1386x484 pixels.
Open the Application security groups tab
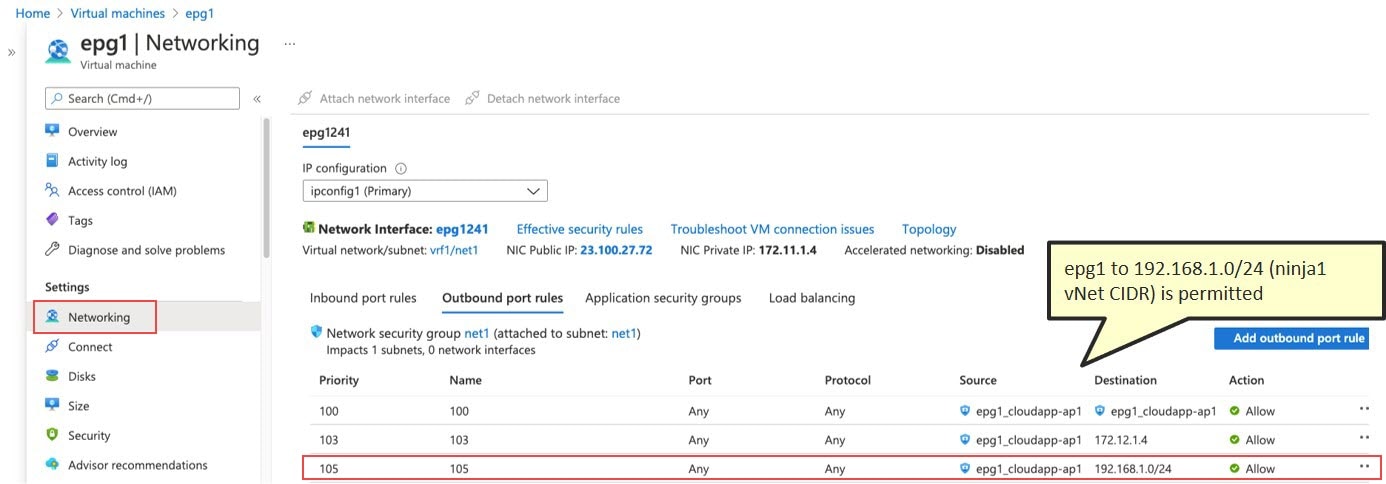(x=663, y=298)
